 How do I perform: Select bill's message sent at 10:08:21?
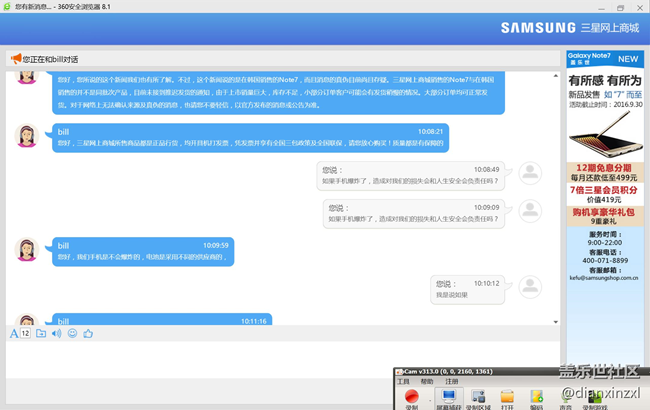coord(250,138)
